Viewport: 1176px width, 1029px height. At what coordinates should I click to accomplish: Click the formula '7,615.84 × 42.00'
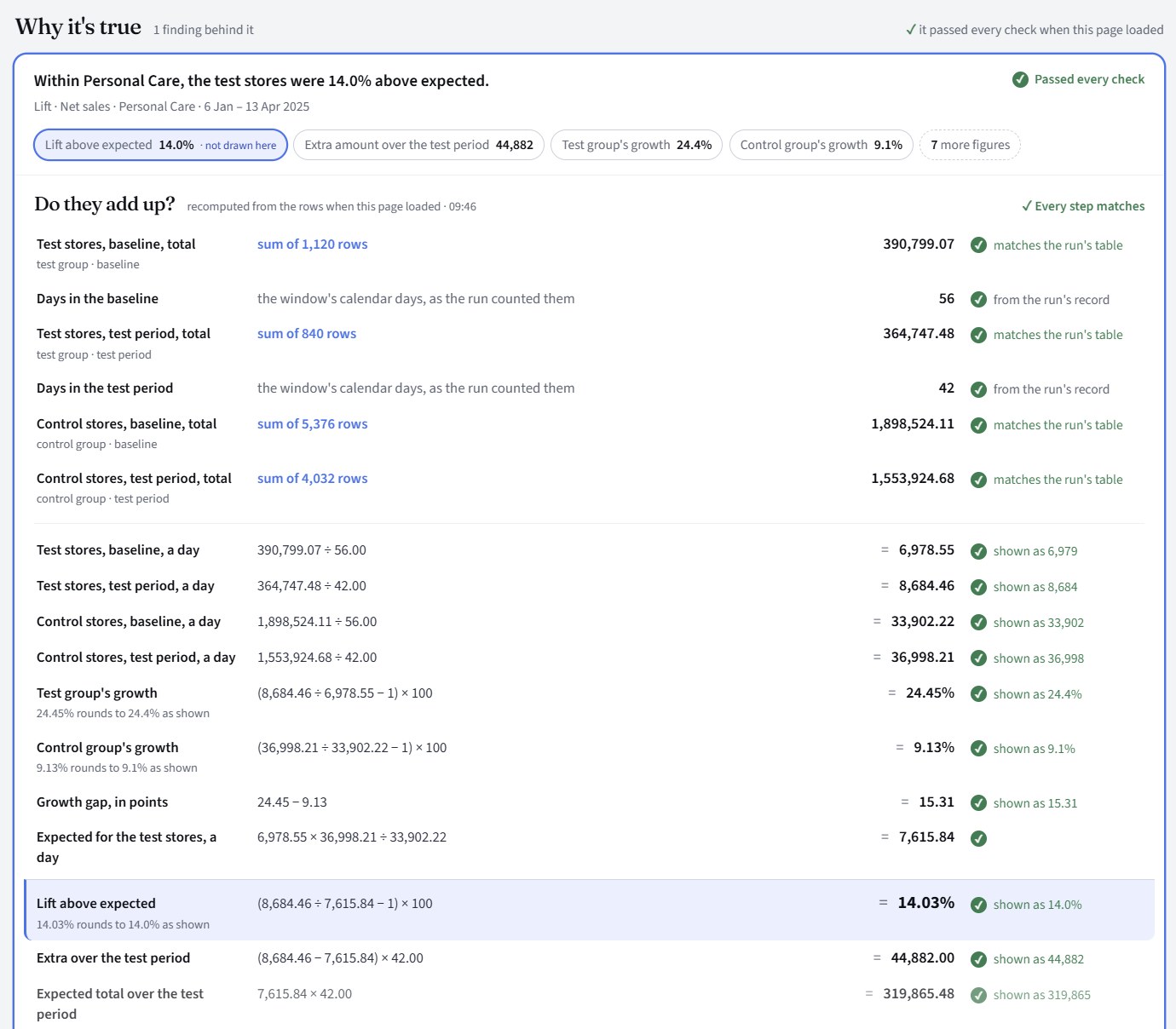tap(304, 994)
